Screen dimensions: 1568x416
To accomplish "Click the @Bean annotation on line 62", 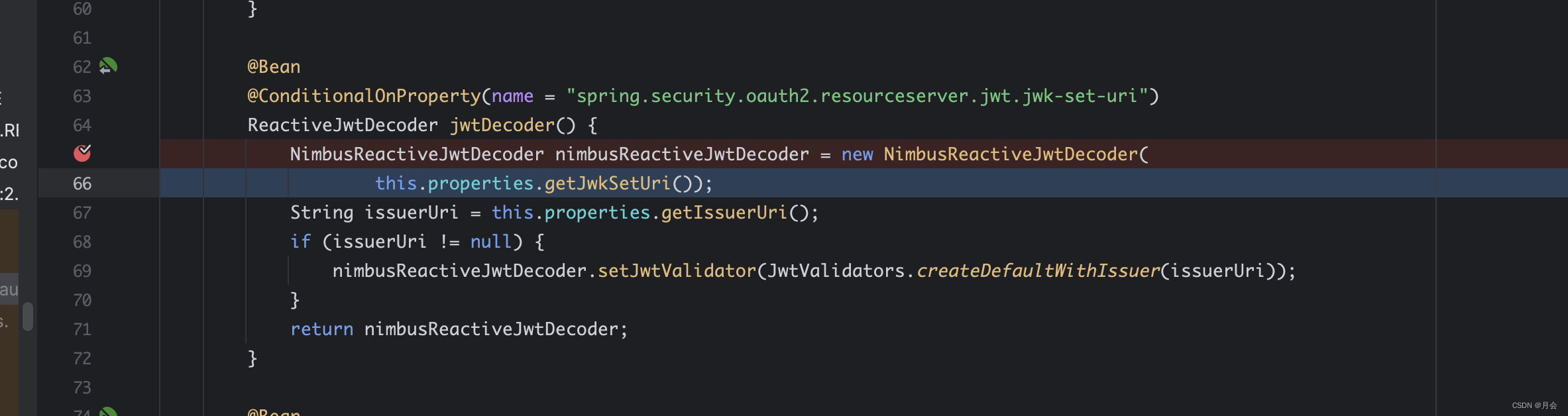I will [x=274, y=67].
